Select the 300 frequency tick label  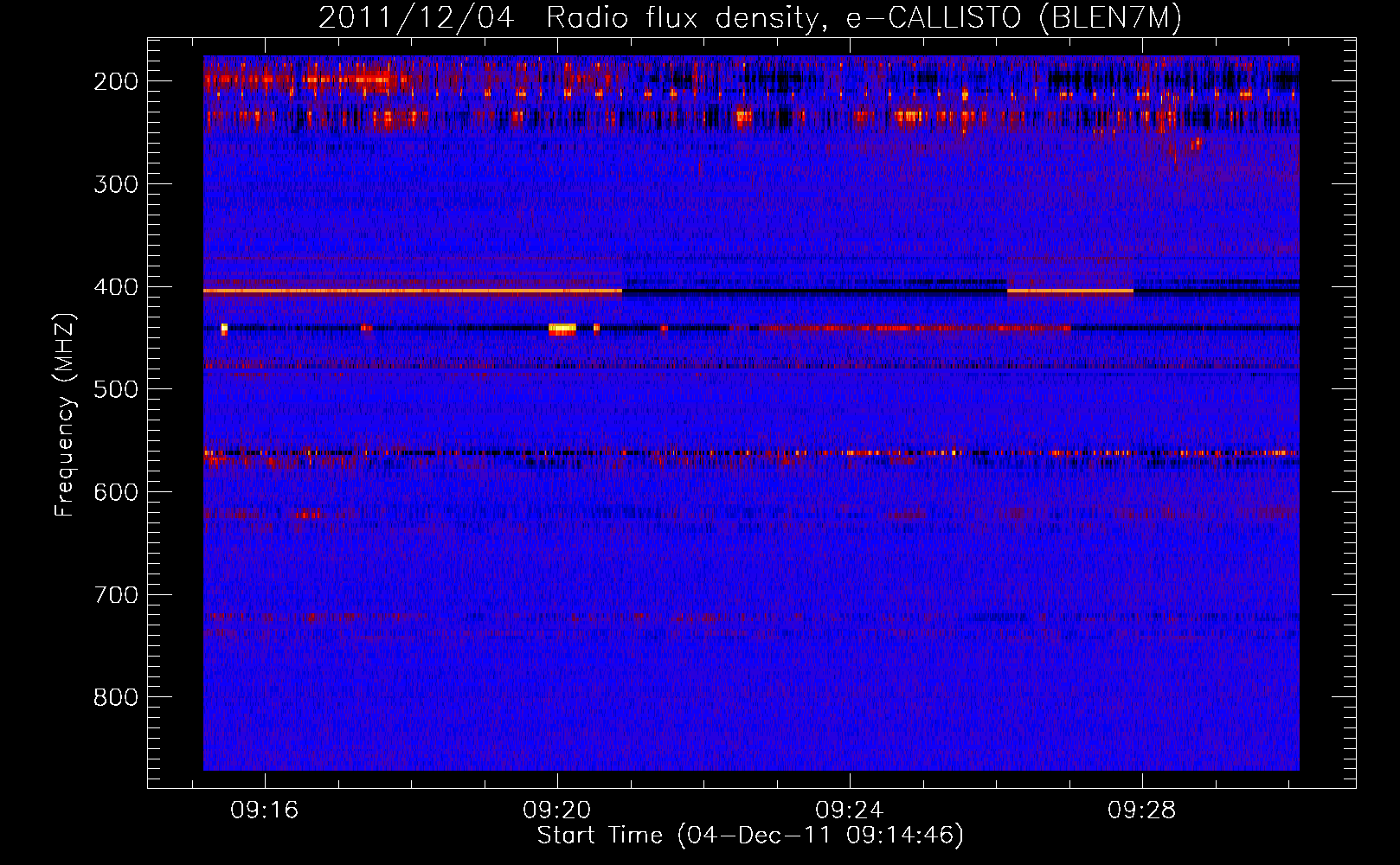tap(116, 184)
